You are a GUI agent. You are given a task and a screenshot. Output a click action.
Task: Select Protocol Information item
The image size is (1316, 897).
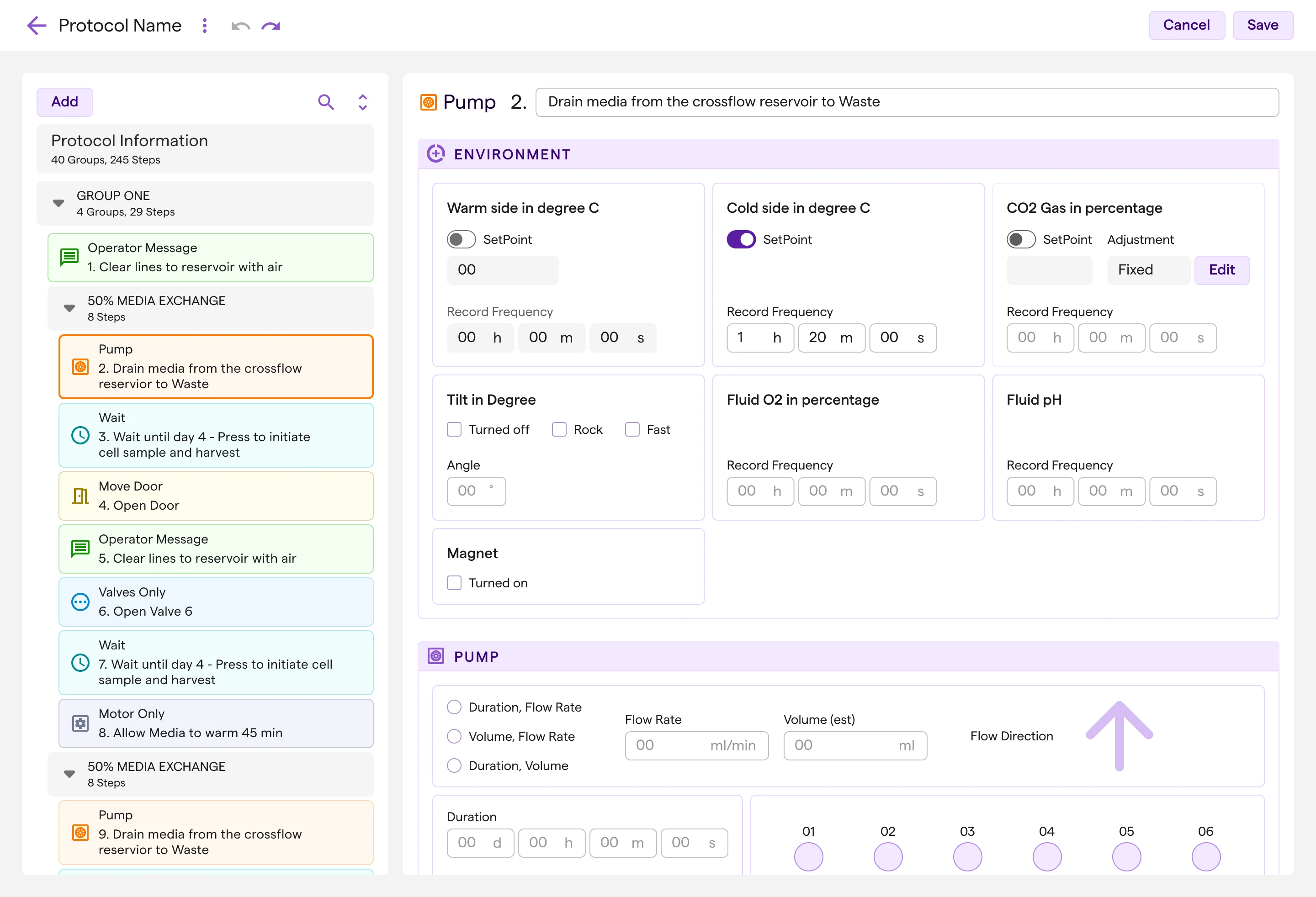[205, 149]
